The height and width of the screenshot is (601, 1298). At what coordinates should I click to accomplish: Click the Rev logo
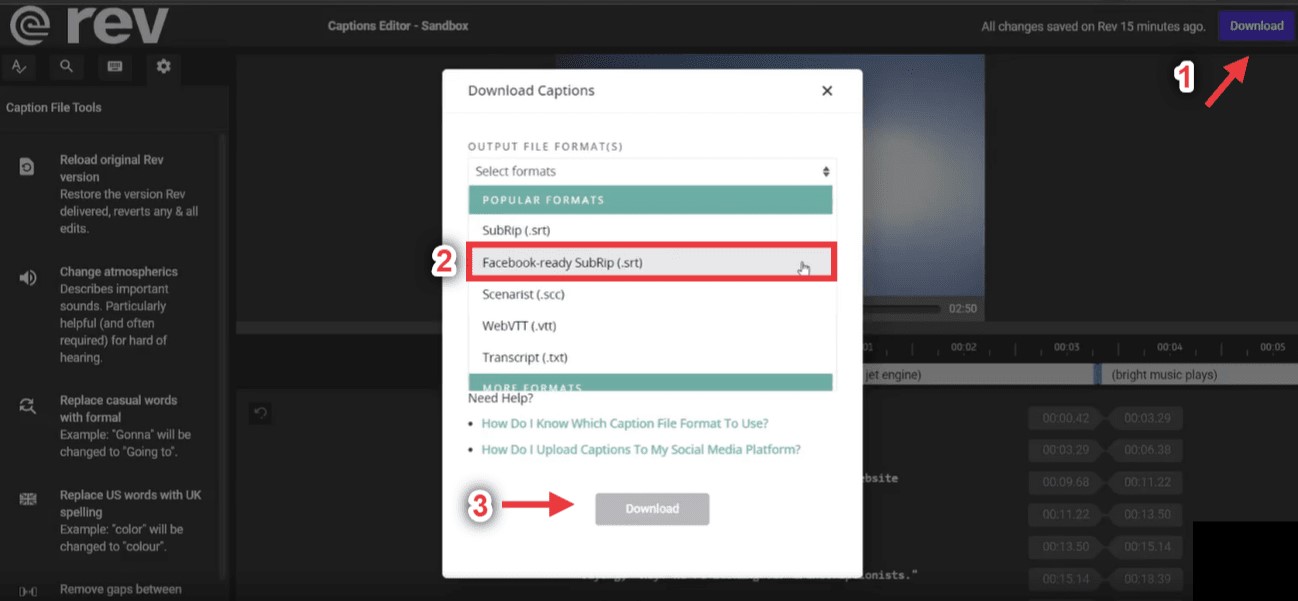tap(88, 25)
